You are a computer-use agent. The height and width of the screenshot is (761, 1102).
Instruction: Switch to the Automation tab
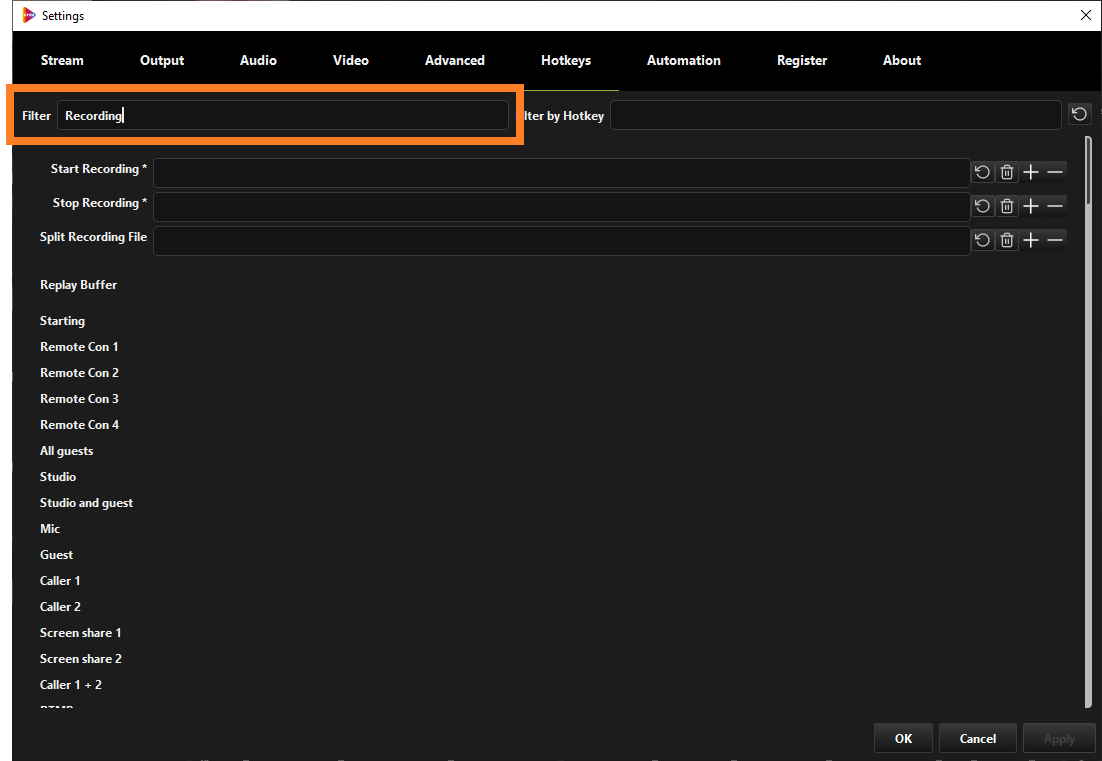coord(683,60)
